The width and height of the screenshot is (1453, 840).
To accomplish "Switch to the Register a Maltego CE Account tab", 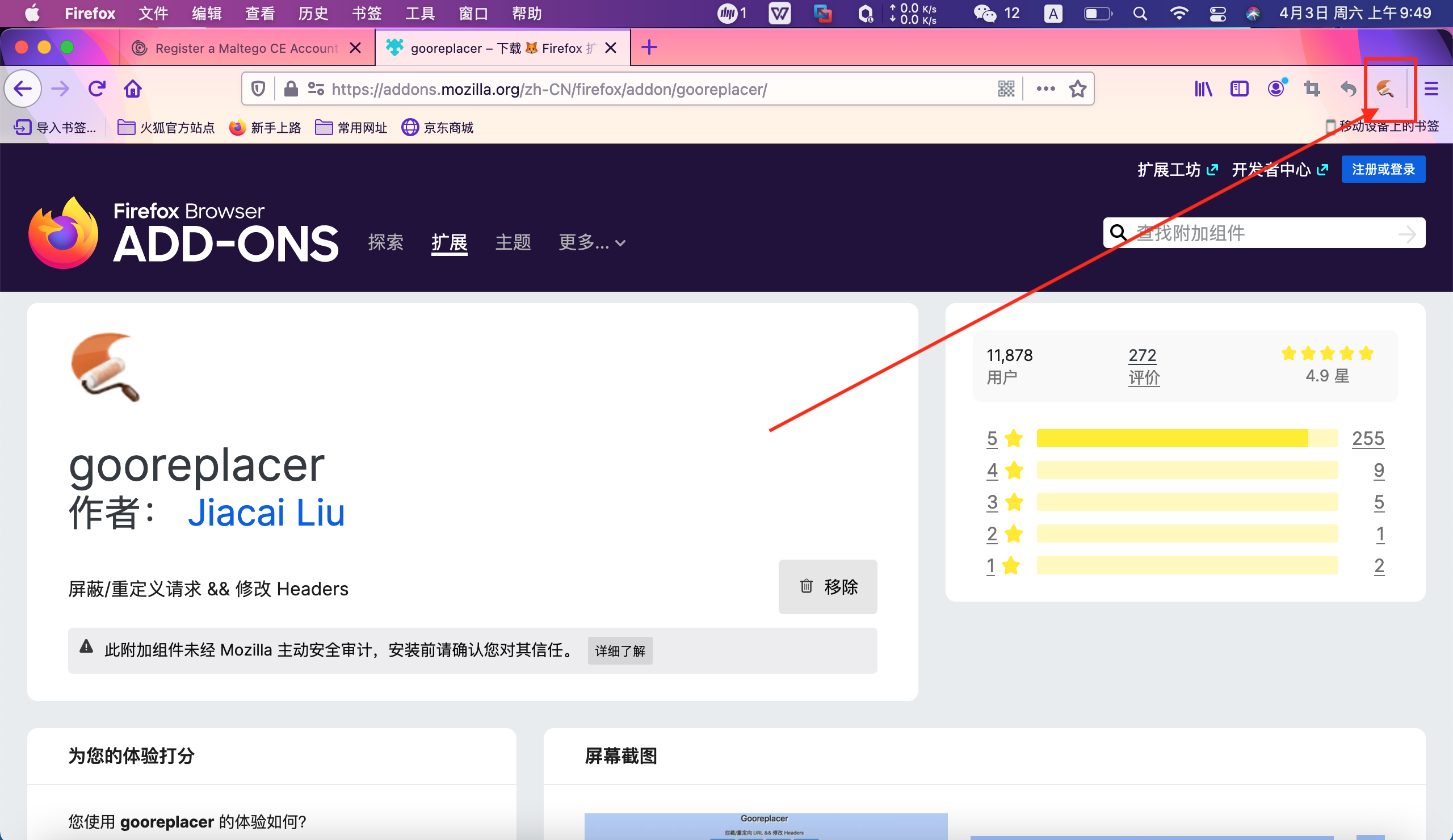I will [242, 48].
